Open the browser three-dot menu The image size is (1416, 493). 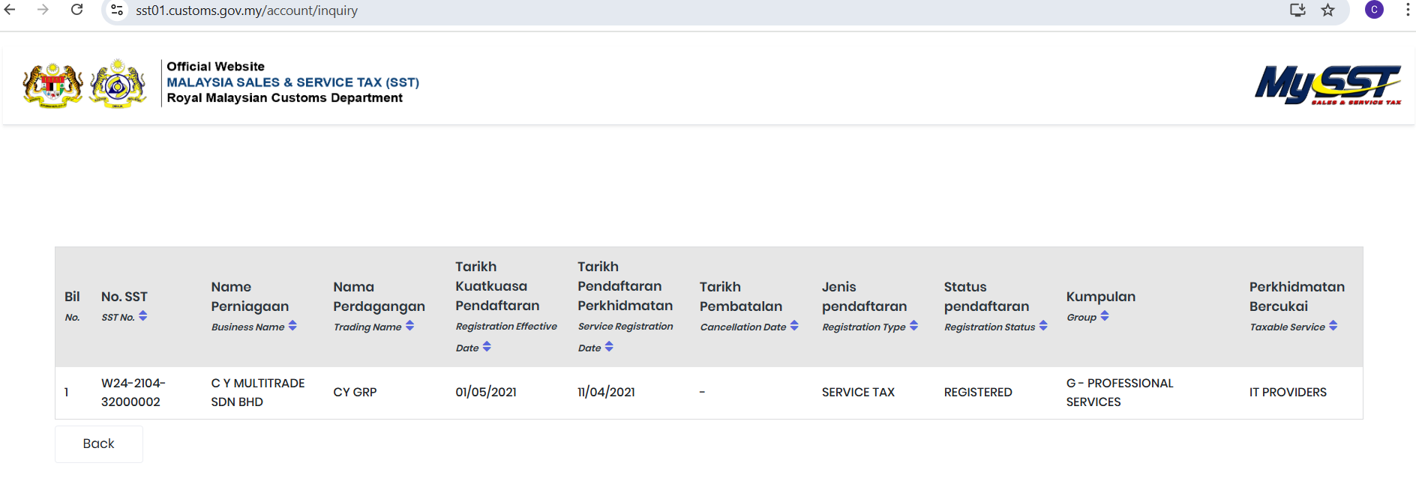coord(1407,10)
